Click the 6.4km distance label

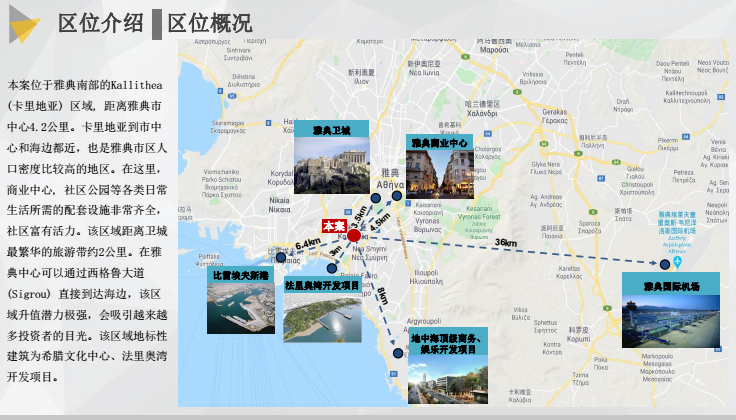click(308, 244)
